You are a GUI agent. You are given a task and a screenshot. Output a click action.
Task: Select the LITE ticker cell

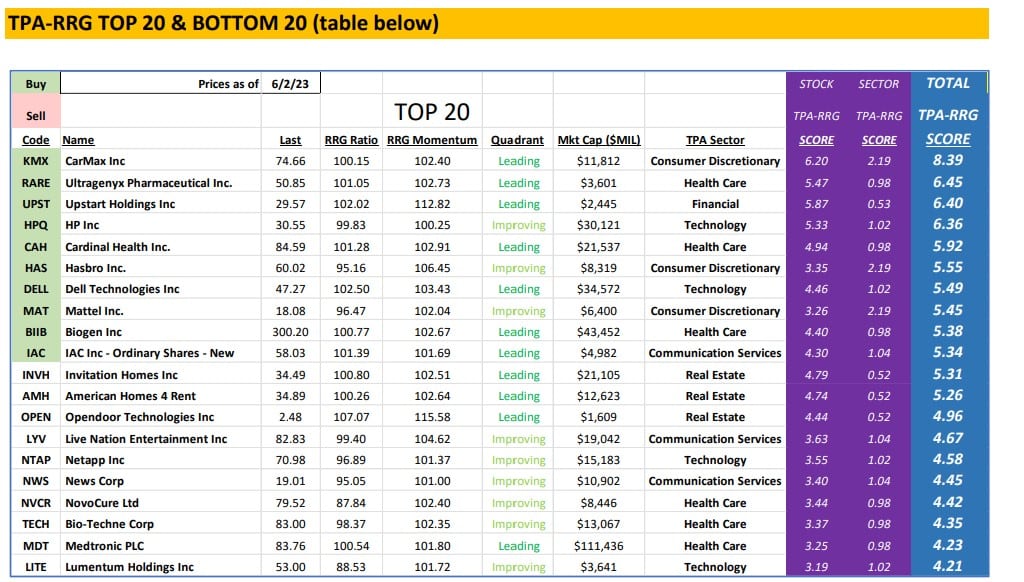35,567
